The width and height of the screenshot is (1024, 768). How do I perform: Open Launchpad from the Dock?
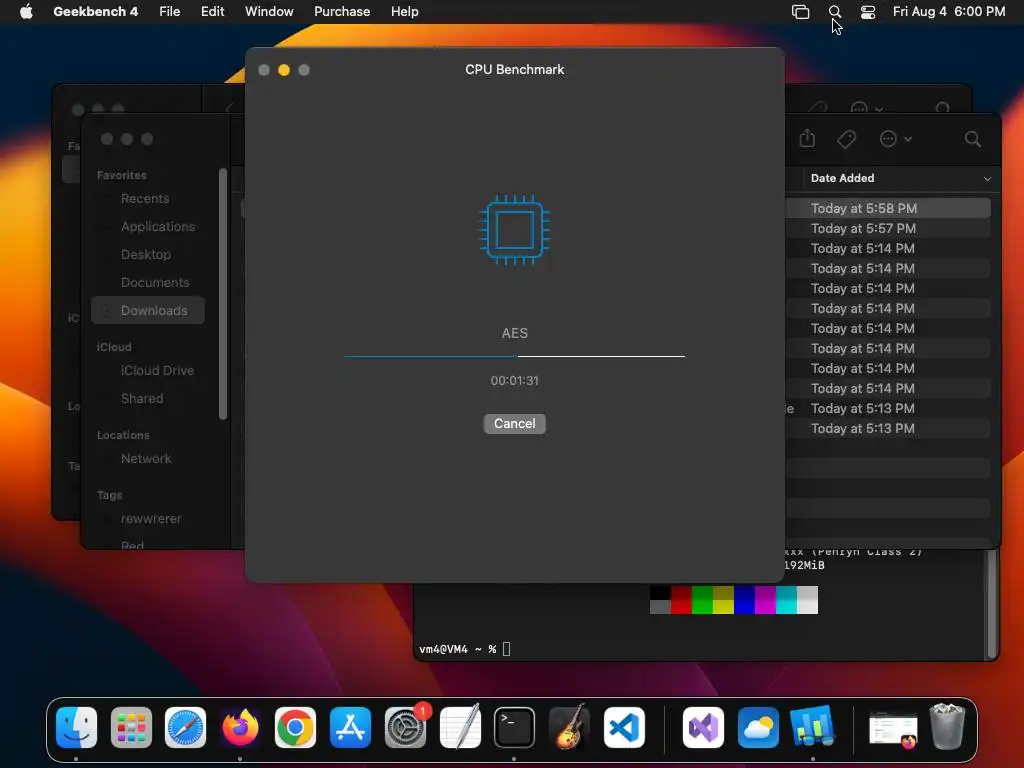coord(131,728)
